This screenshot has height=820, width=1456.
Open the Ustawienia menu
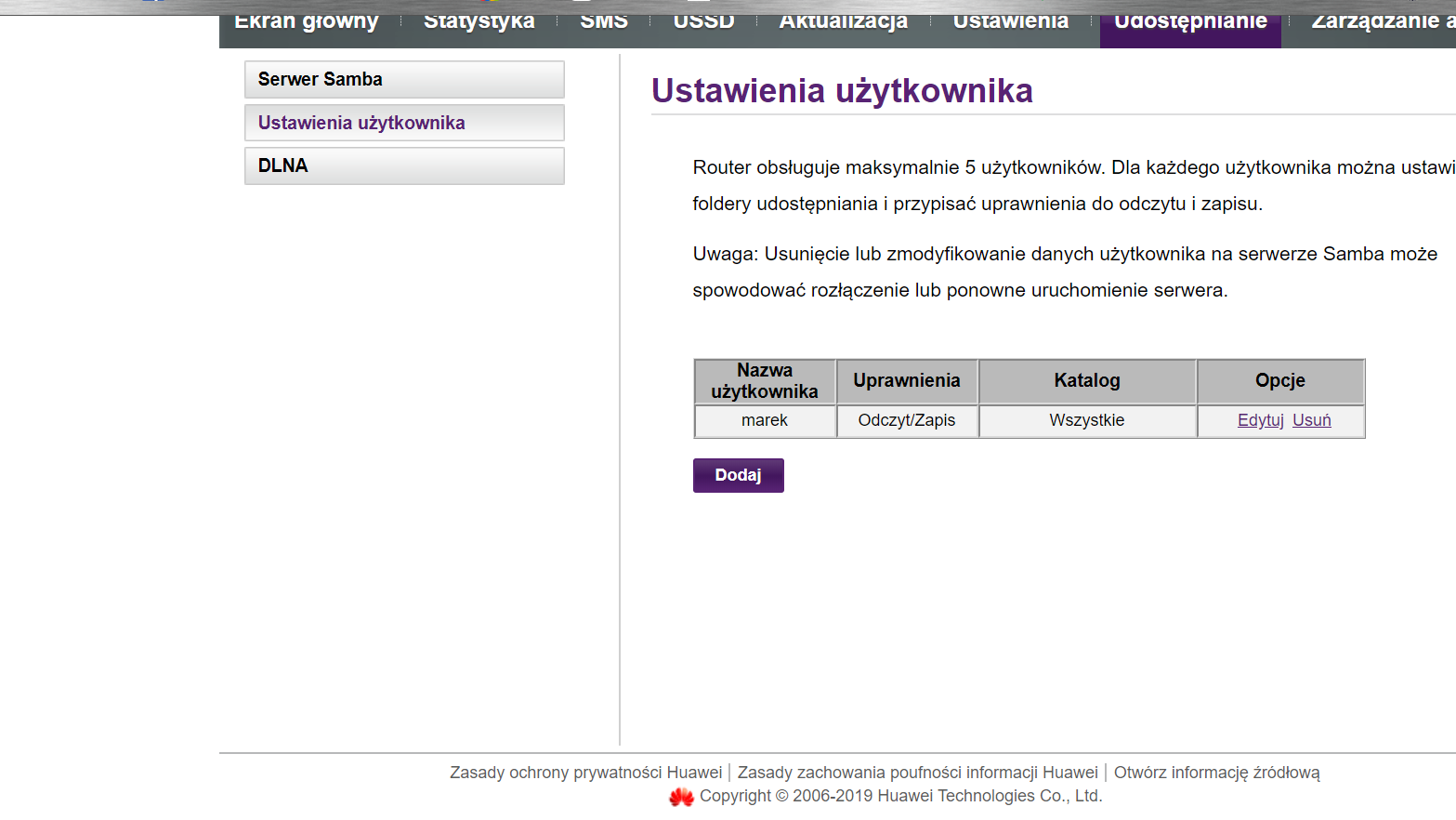[1009, 20]
